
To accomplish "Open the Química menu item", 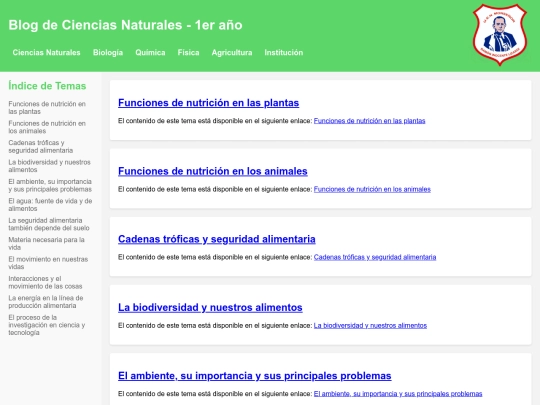I will click(150, 52).
